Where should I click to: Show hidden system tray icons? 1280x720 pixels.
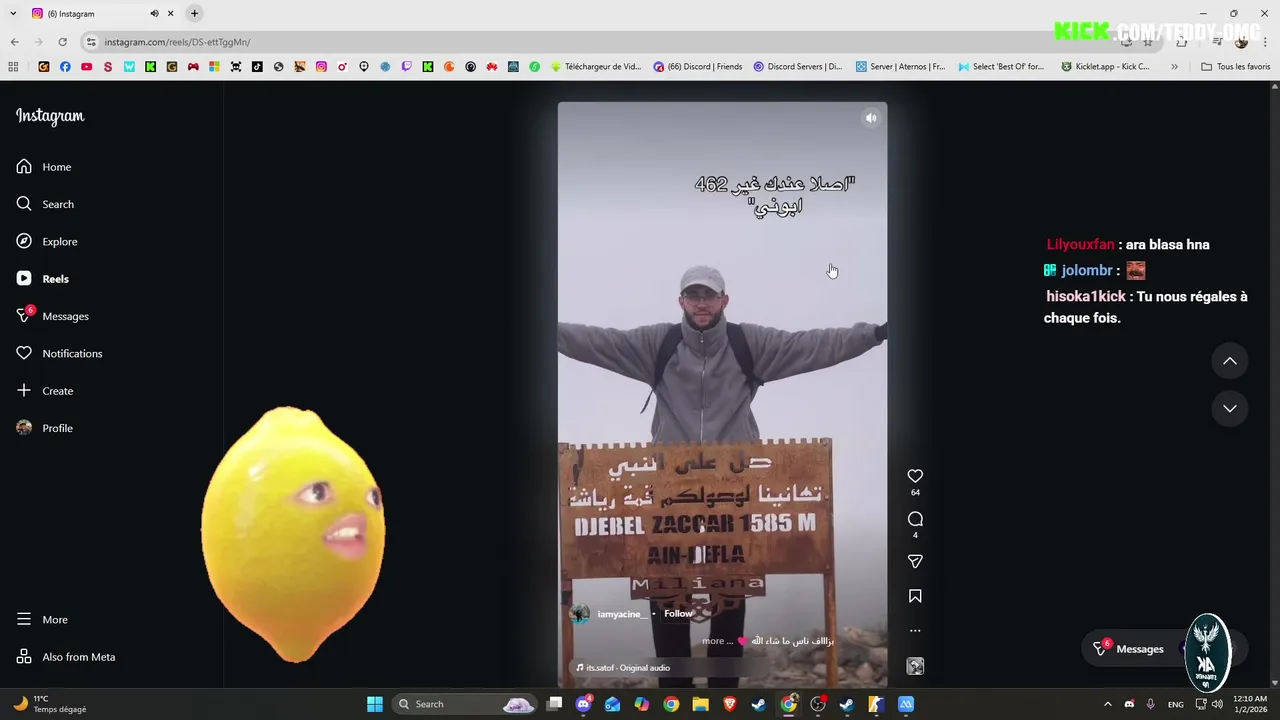coord(1107,704)
